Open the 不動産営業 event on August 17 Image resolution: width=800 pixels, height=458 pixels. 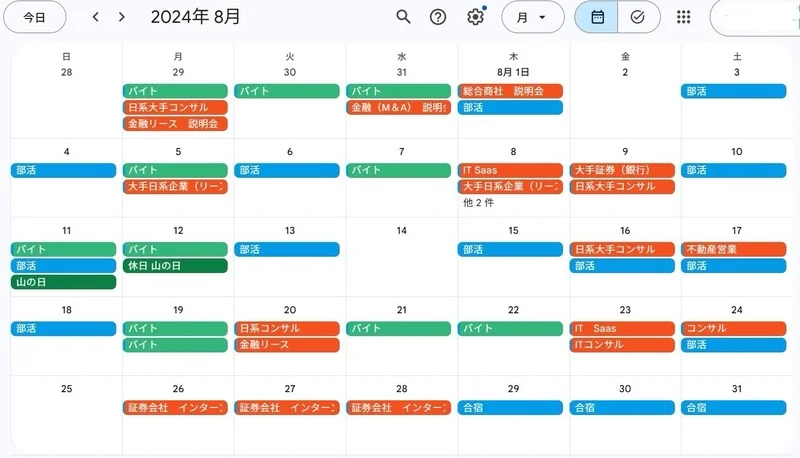[x=734, y=249]
